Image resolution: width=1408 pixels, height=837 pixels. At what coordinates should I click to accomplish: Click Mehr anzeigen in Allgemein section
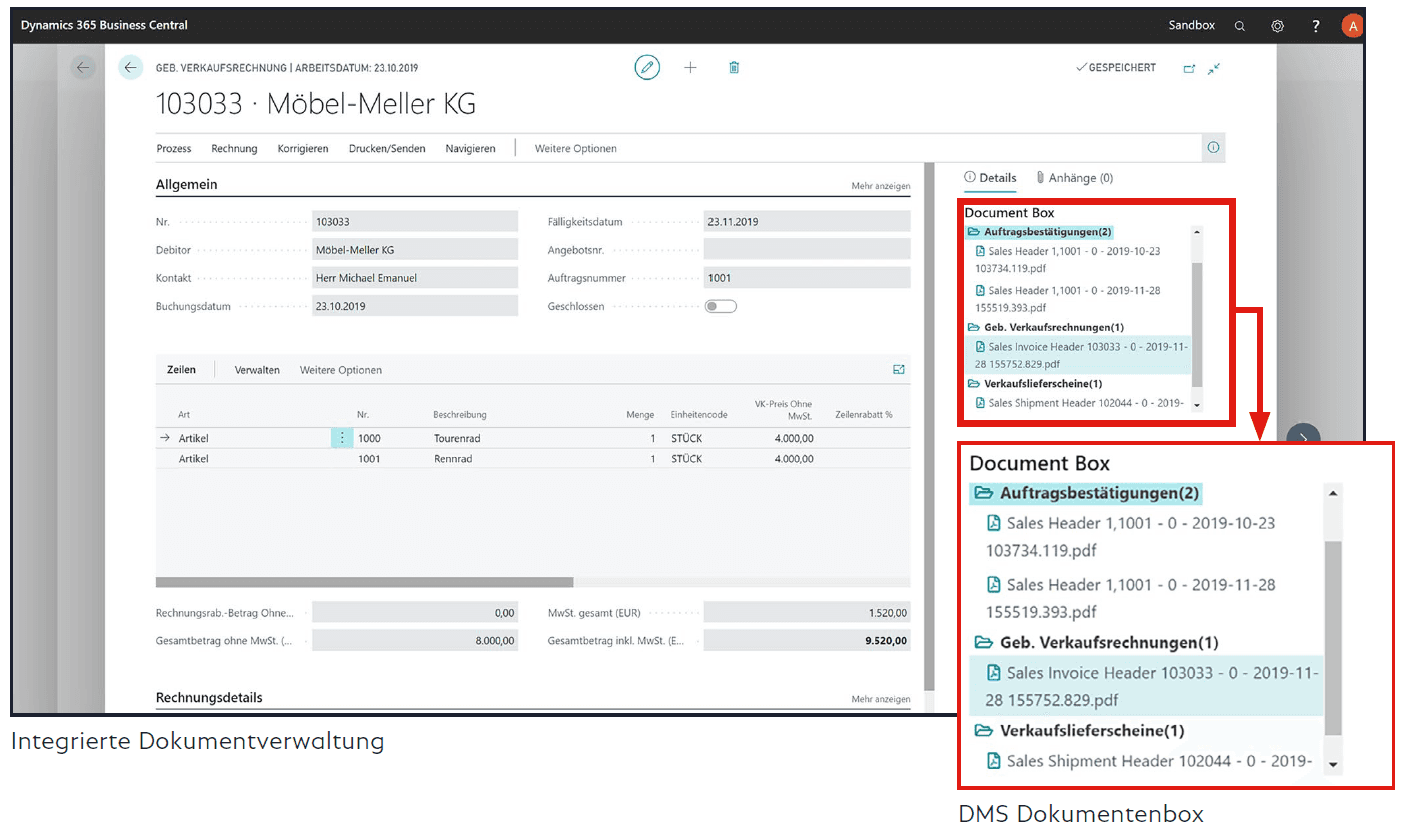click(x=880, y=186)
